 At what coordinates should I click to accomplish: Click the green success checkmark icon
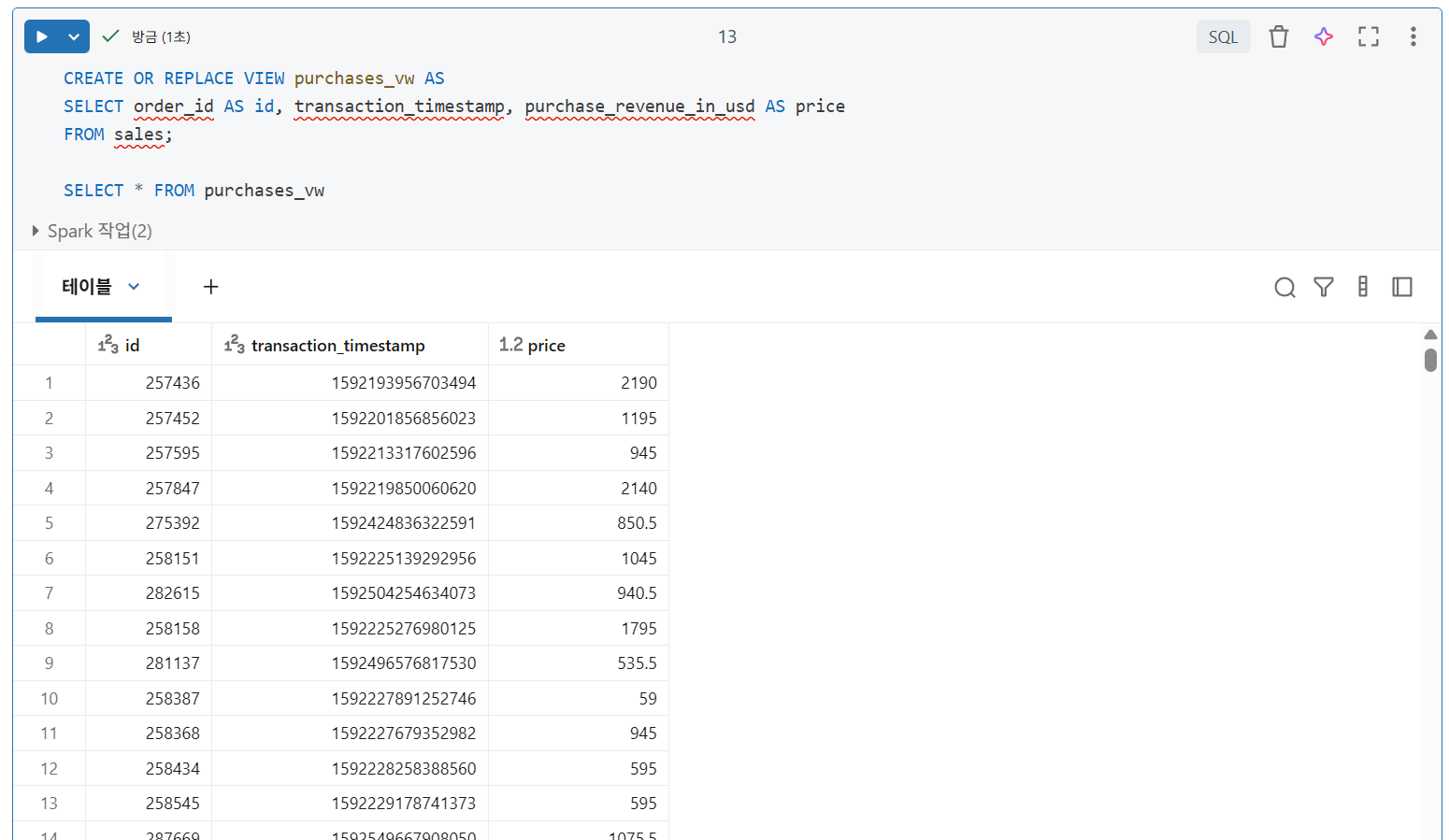click(110, 36)
